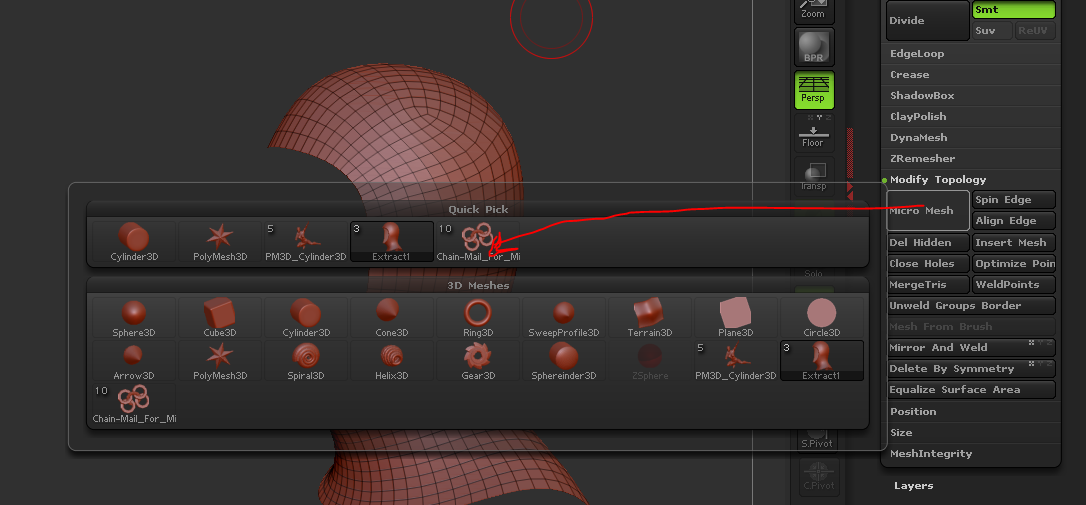
Task: Toggle Solo mode
Action: coord(813,274)
